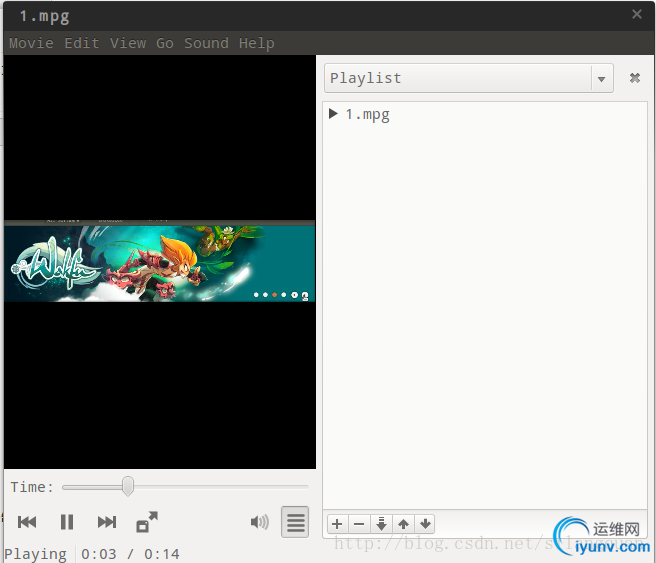Skip to the next chapter or movie
Viewport: 656px width, 563px height.
coord(107,522)
